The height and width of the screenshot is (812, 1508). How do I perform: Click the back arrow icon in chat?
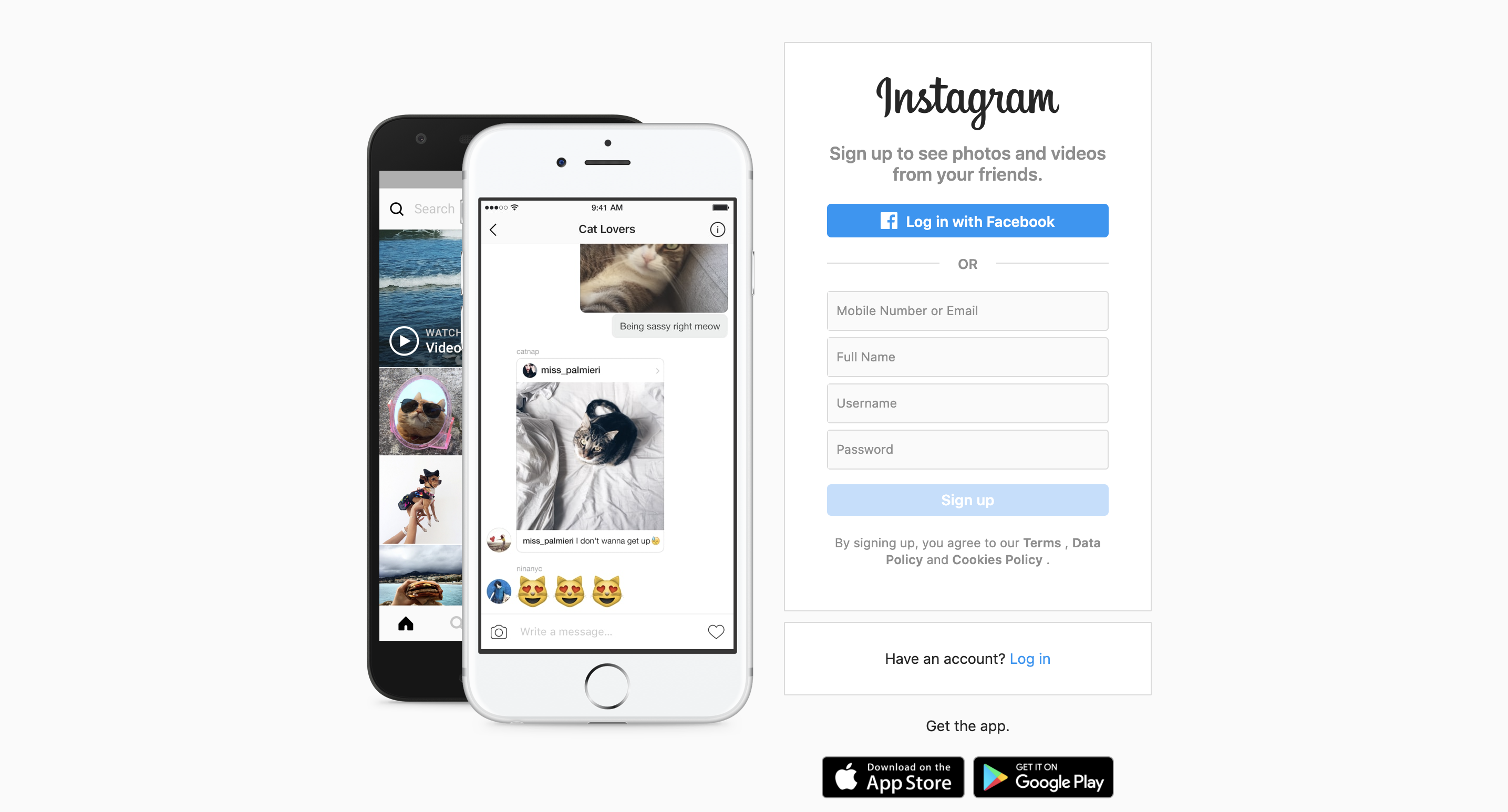click(x=494, y=229)
